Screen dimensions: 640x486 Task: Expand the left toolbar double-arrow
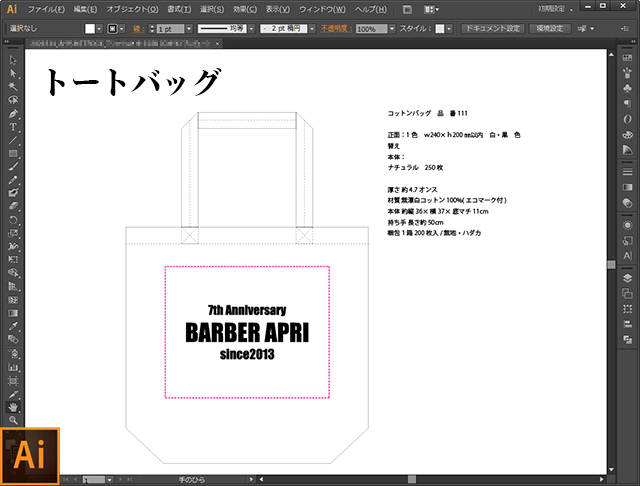(x=7, y=41)
